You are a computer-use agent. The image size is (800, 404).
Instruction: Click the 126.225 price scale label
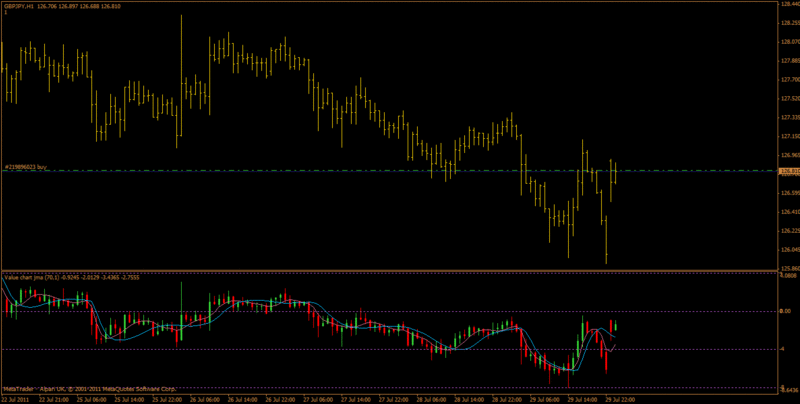tap(789, 231)
